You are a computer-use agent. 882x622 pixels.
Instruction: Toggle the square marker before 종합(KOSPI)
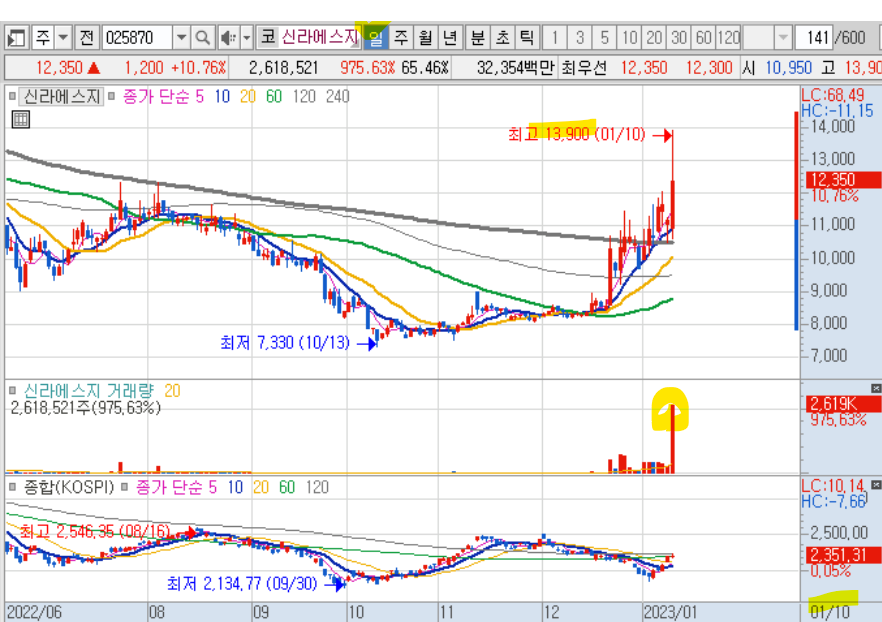12,487
